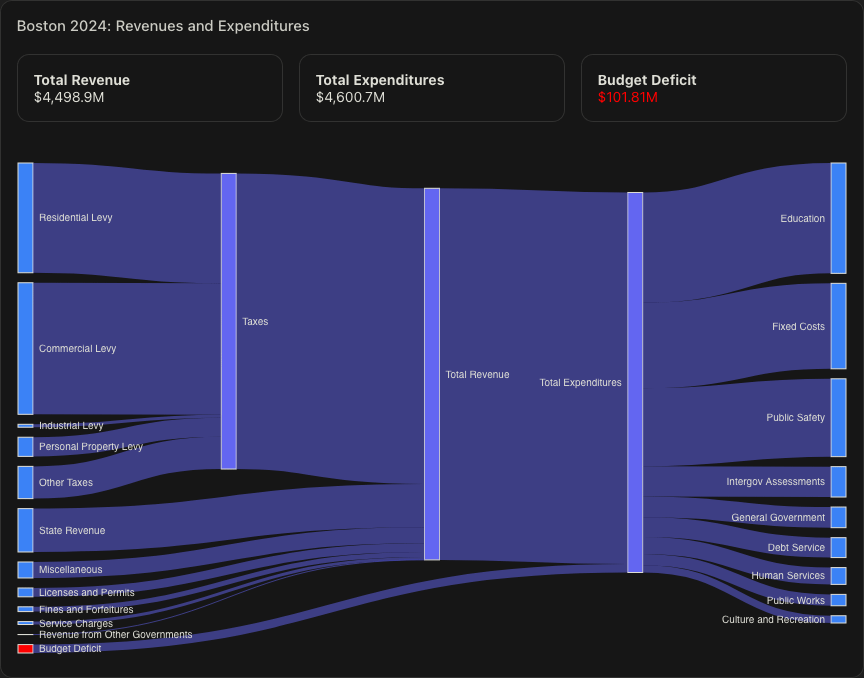Click the Revenue from Other Governments label
Screen dimensions: 864x678
pos(116,634)
